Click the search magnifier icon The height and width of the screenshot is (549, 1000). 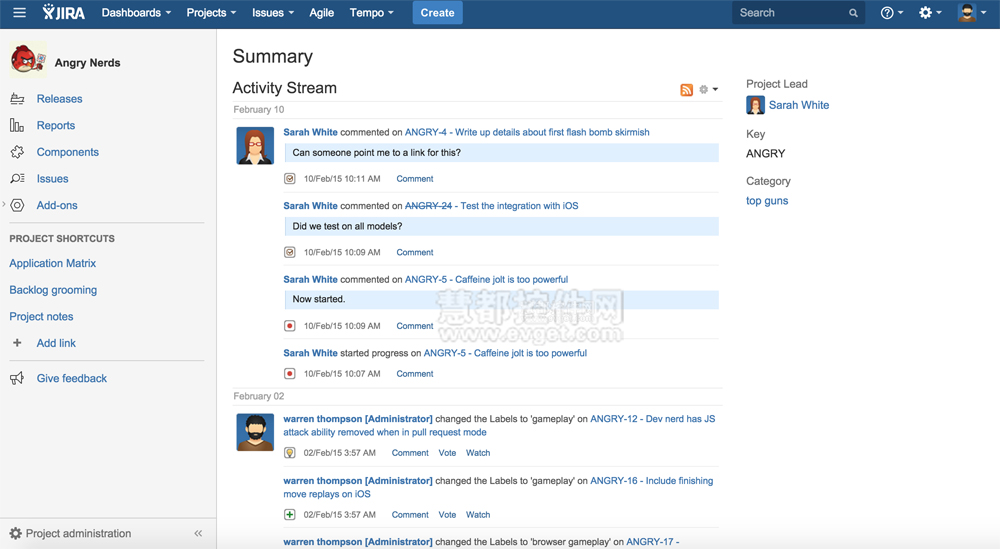[853, 13]
